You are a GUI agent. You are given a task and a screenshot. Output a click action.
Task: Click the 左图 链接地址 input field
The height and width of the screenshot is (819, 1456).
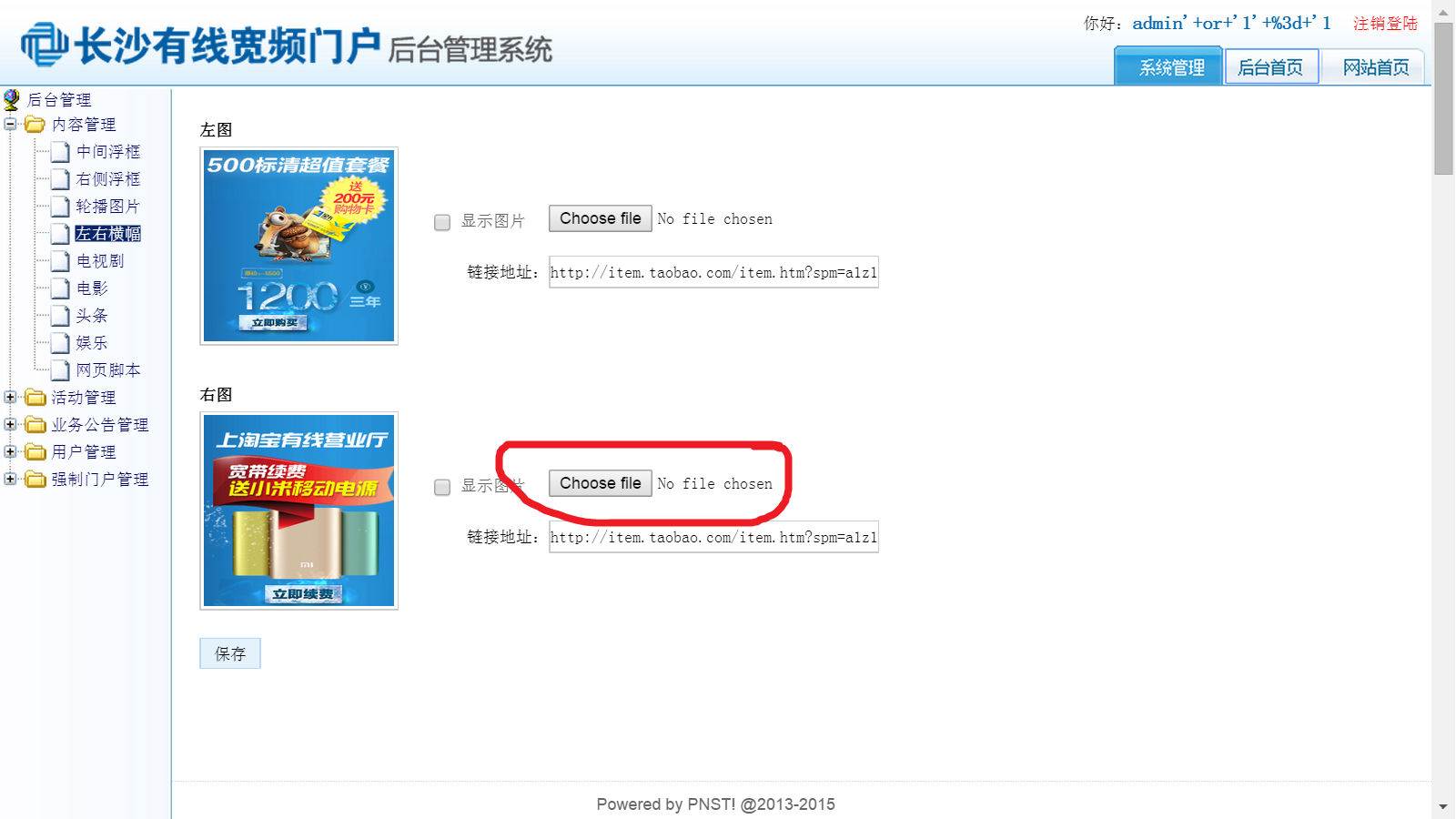click(713, 272)
